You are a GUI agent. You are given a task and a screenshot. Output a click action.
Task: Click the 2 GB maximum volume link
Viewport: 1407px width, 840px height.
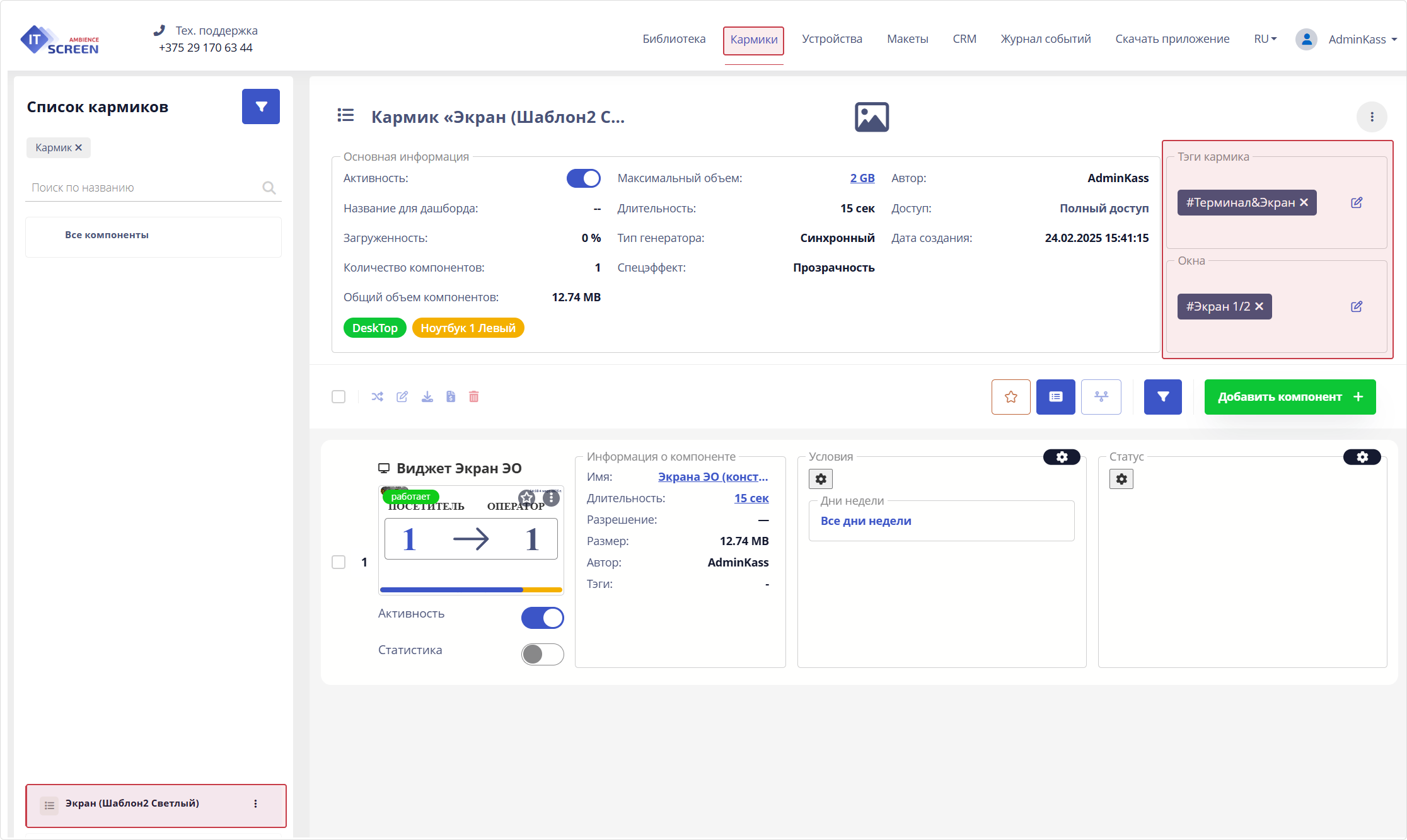[862, 178]
